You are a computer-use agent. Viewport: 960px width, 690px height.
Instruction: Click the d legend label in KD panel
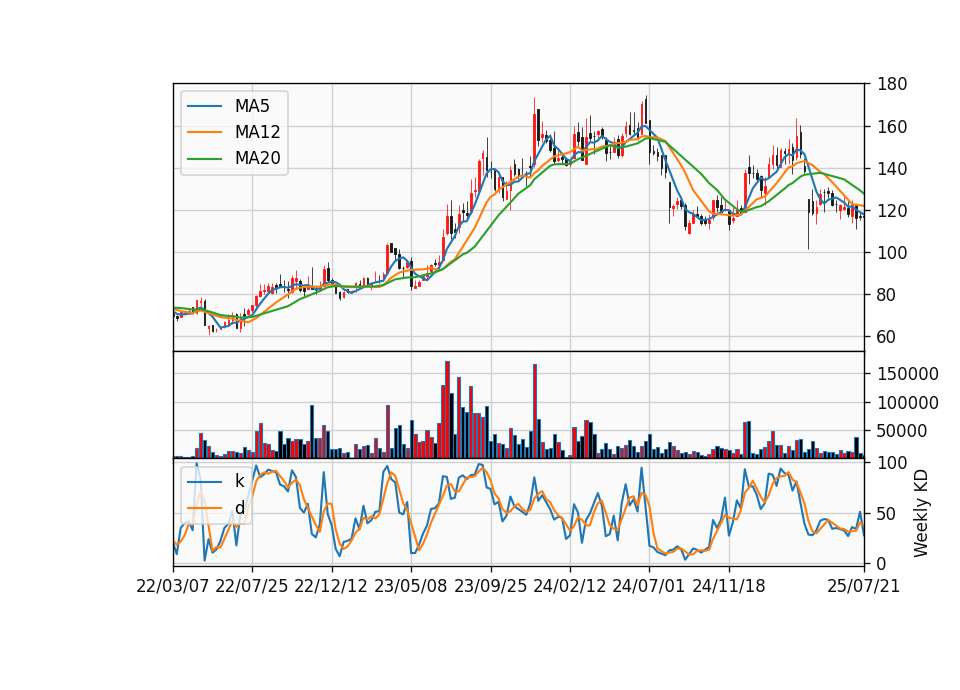[x=239, y=508]
